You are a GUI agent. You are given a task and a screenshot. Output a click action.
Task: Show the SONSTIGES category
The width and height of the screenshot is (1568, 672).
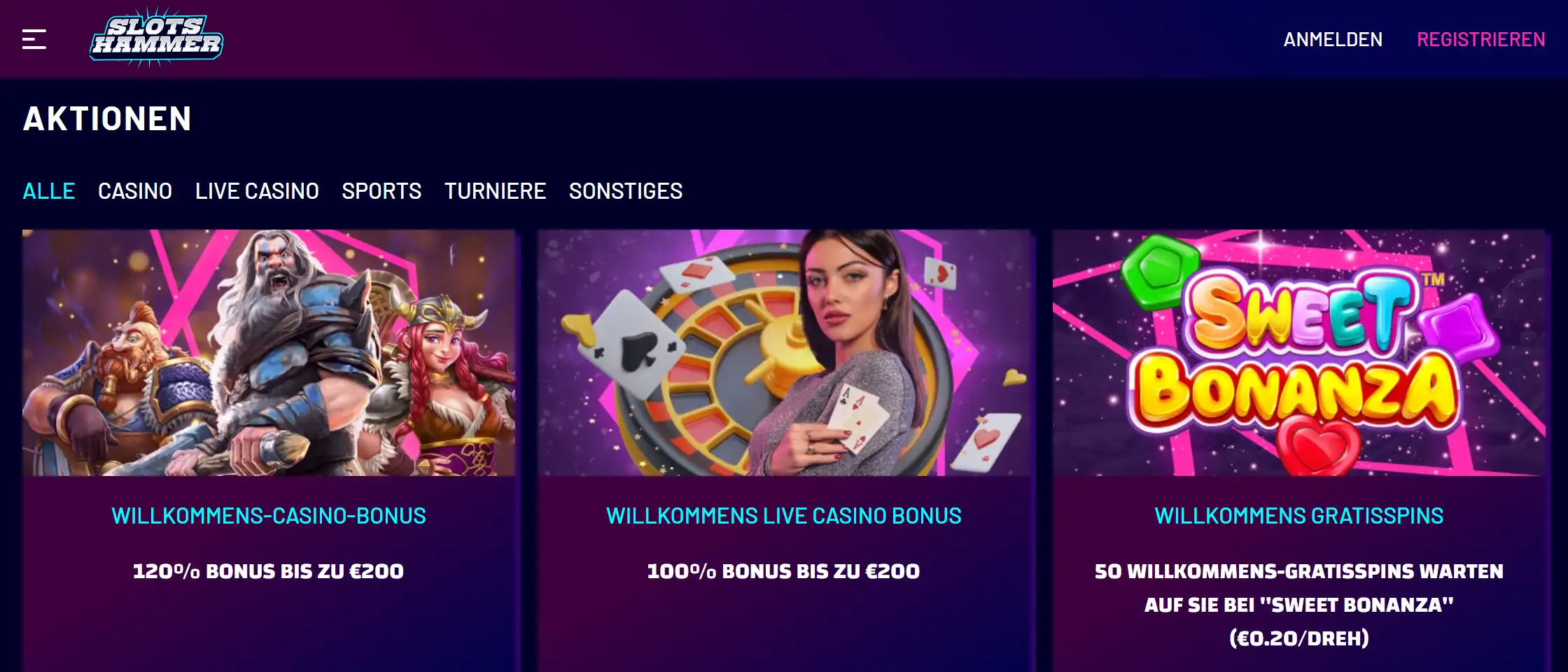(x=626, y=191)
